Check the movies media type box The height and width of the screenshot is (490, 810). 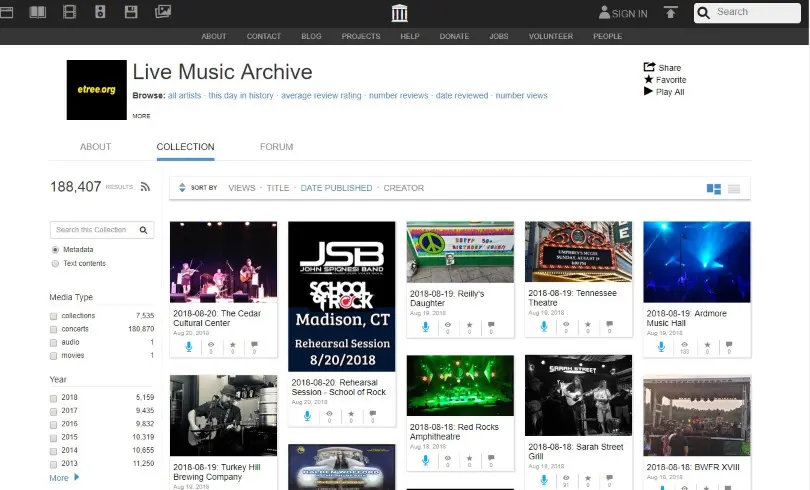pyautogui.click(x=53, y=356)
